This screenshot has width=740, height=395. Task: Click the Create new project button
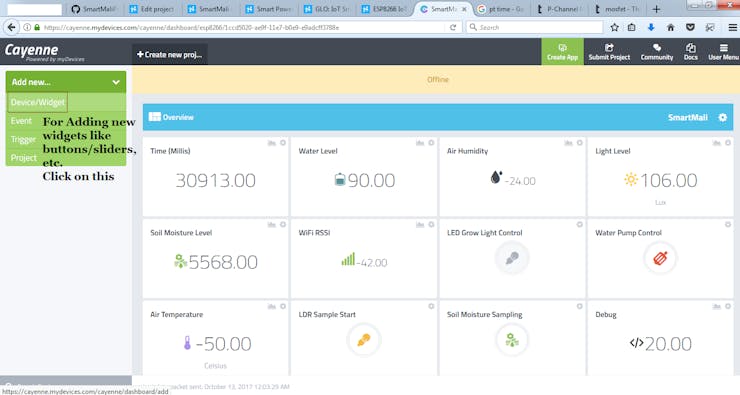tap(169, 54)
